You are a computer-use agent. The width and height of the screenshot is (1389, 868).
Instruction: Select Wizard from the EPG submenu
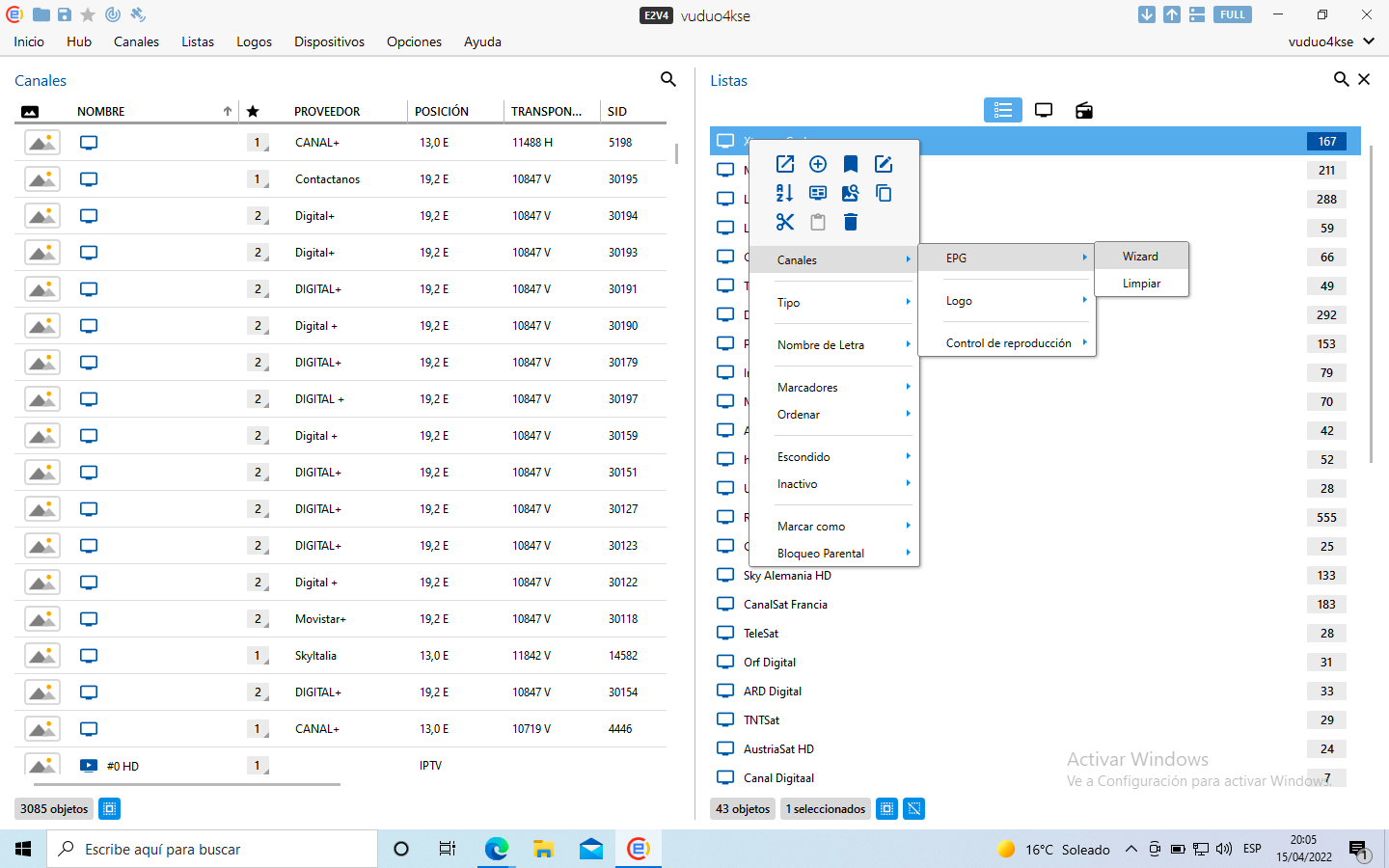1140,257
